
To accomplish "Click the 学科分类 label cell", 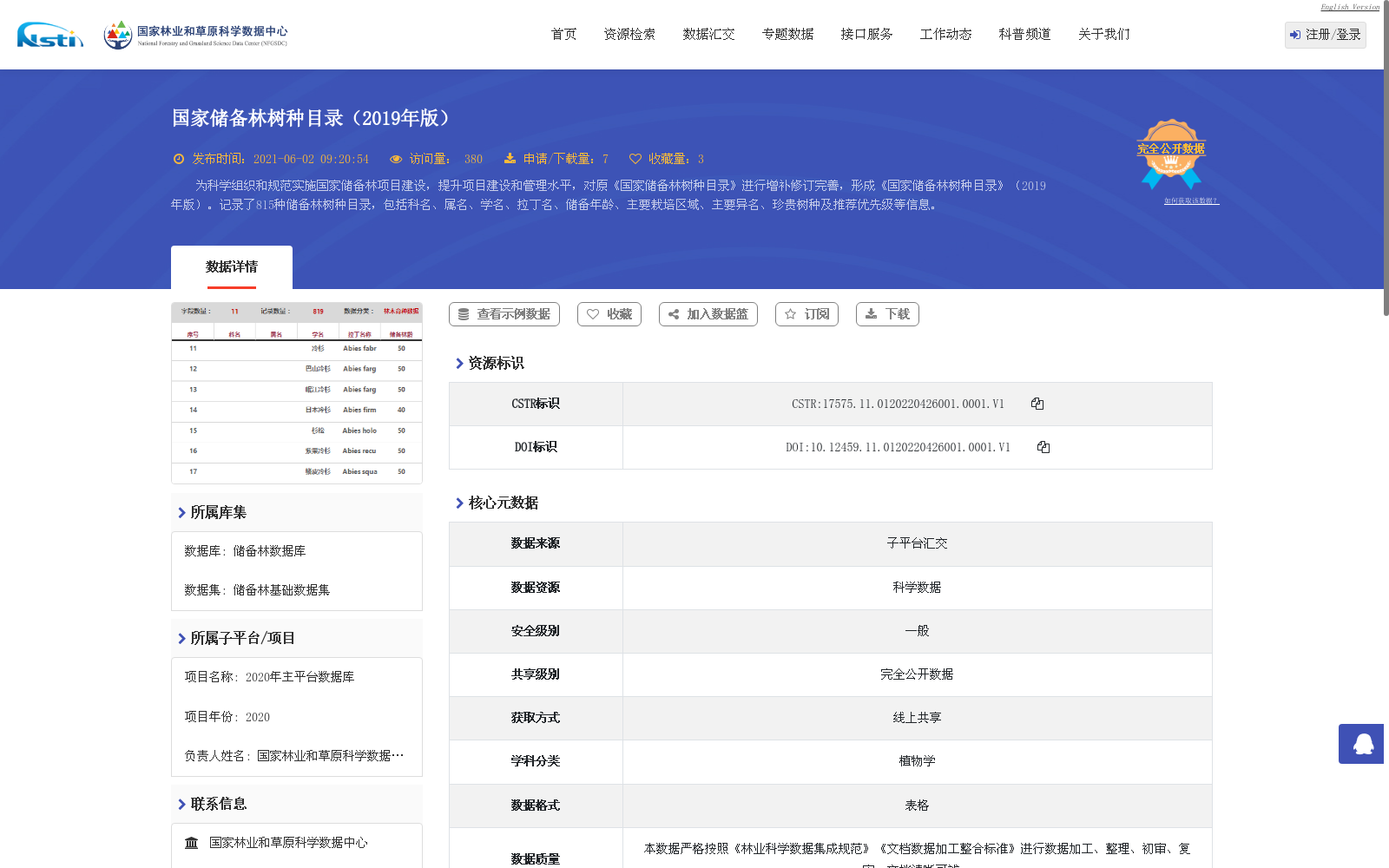I will coord(536,761).
